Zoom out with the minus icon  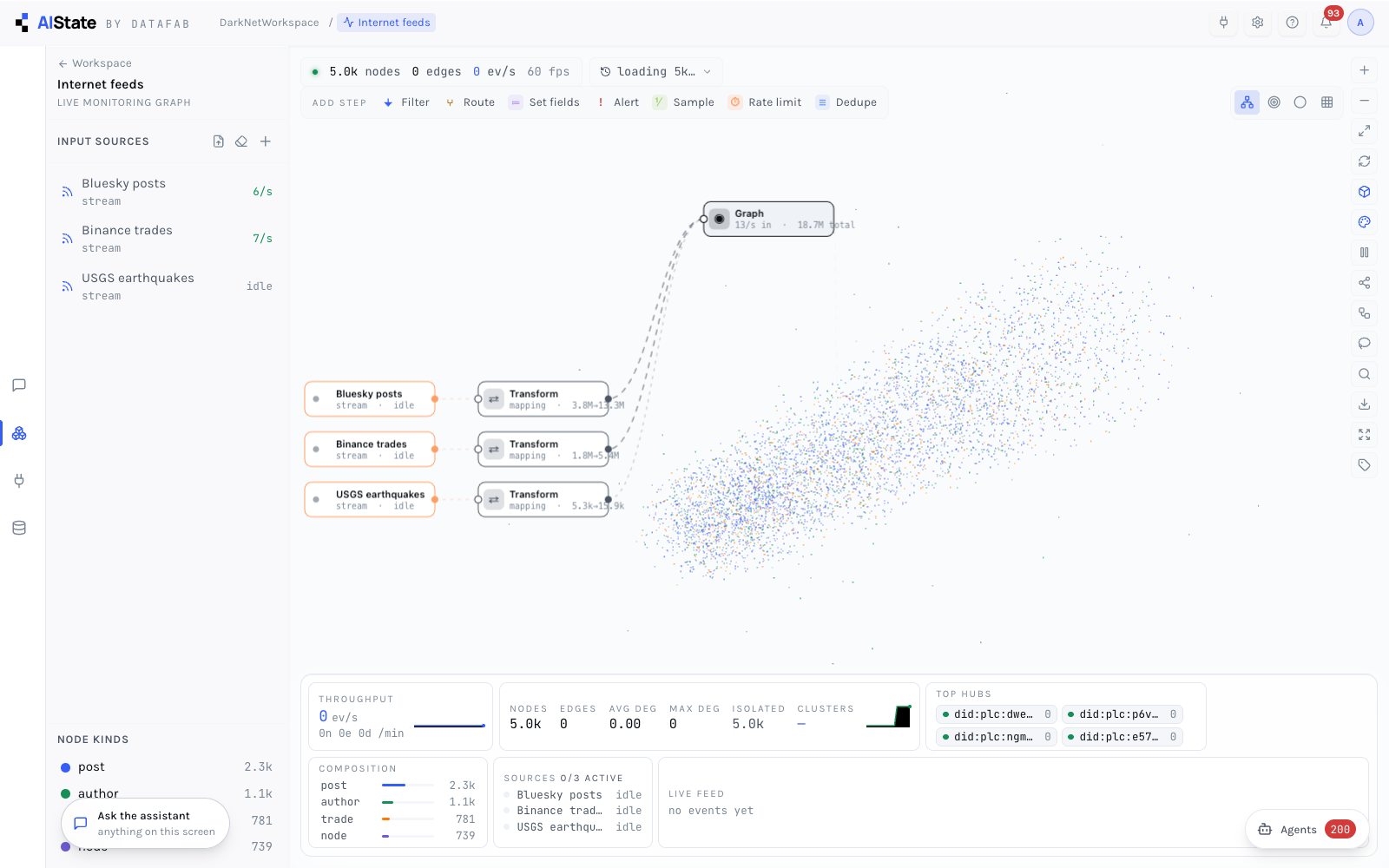[1364, 101]
